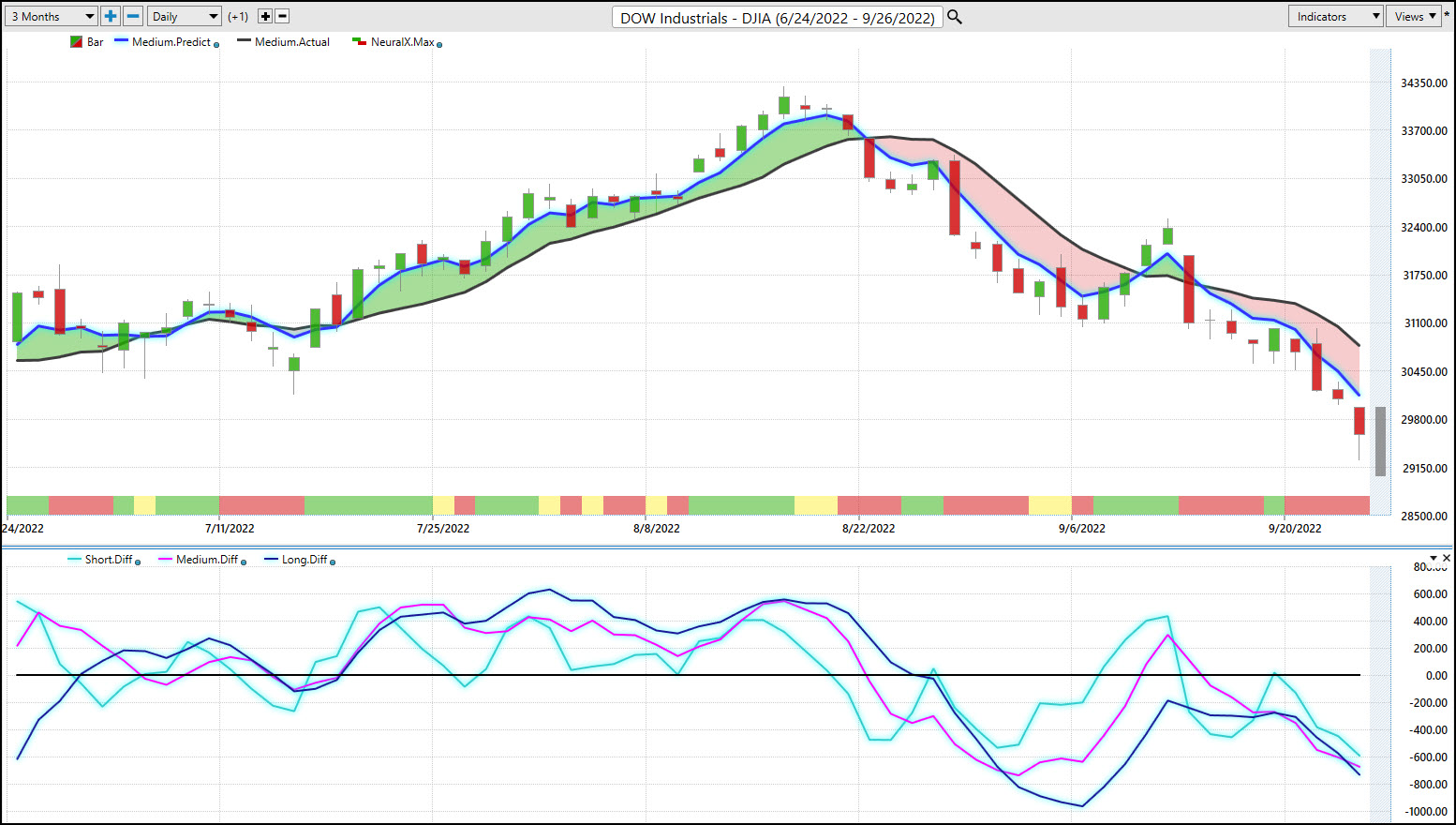Click the black plus forecast increment button

[x=265, y=16]
